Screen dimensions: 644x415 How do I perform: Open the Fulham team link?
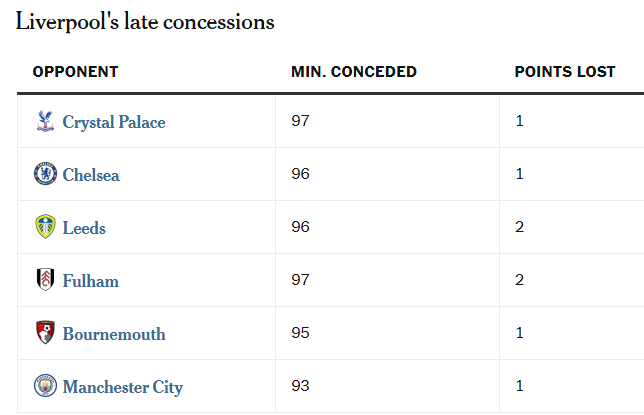pos(91,281)
